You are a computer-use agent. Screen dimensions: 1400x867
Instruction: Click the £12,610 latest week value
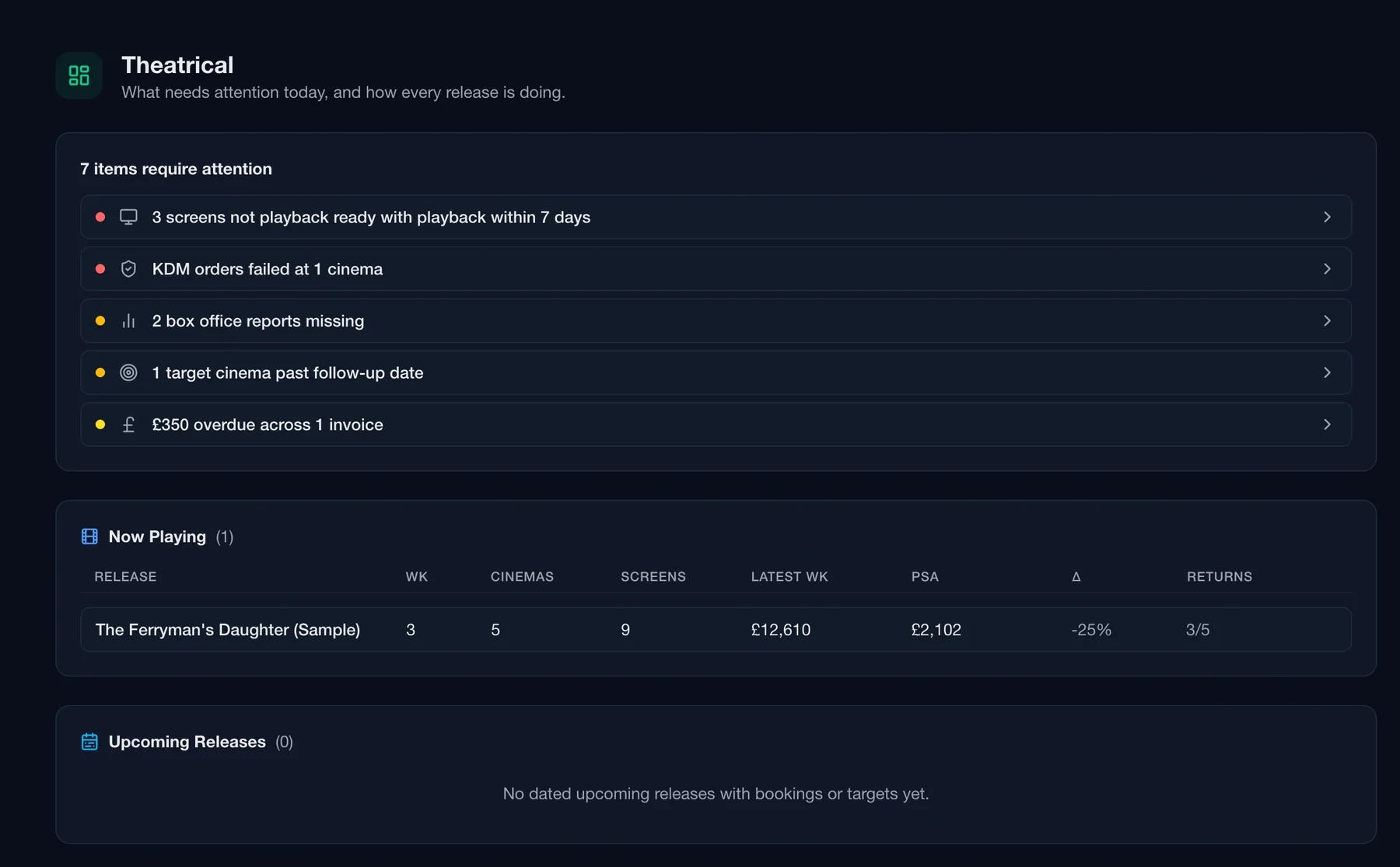[781, 630]
